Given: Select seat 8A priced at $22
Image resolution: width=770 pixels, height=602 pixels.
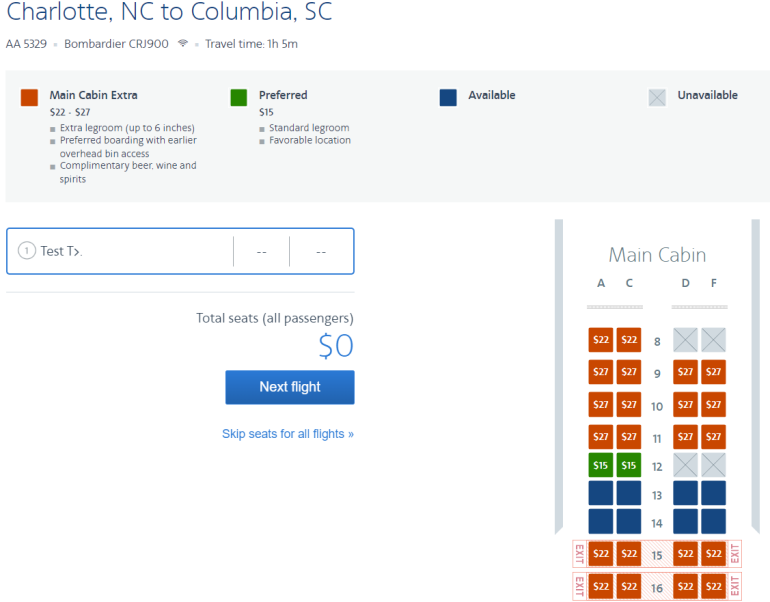Looking at the screenshot, I should (600, 340).
